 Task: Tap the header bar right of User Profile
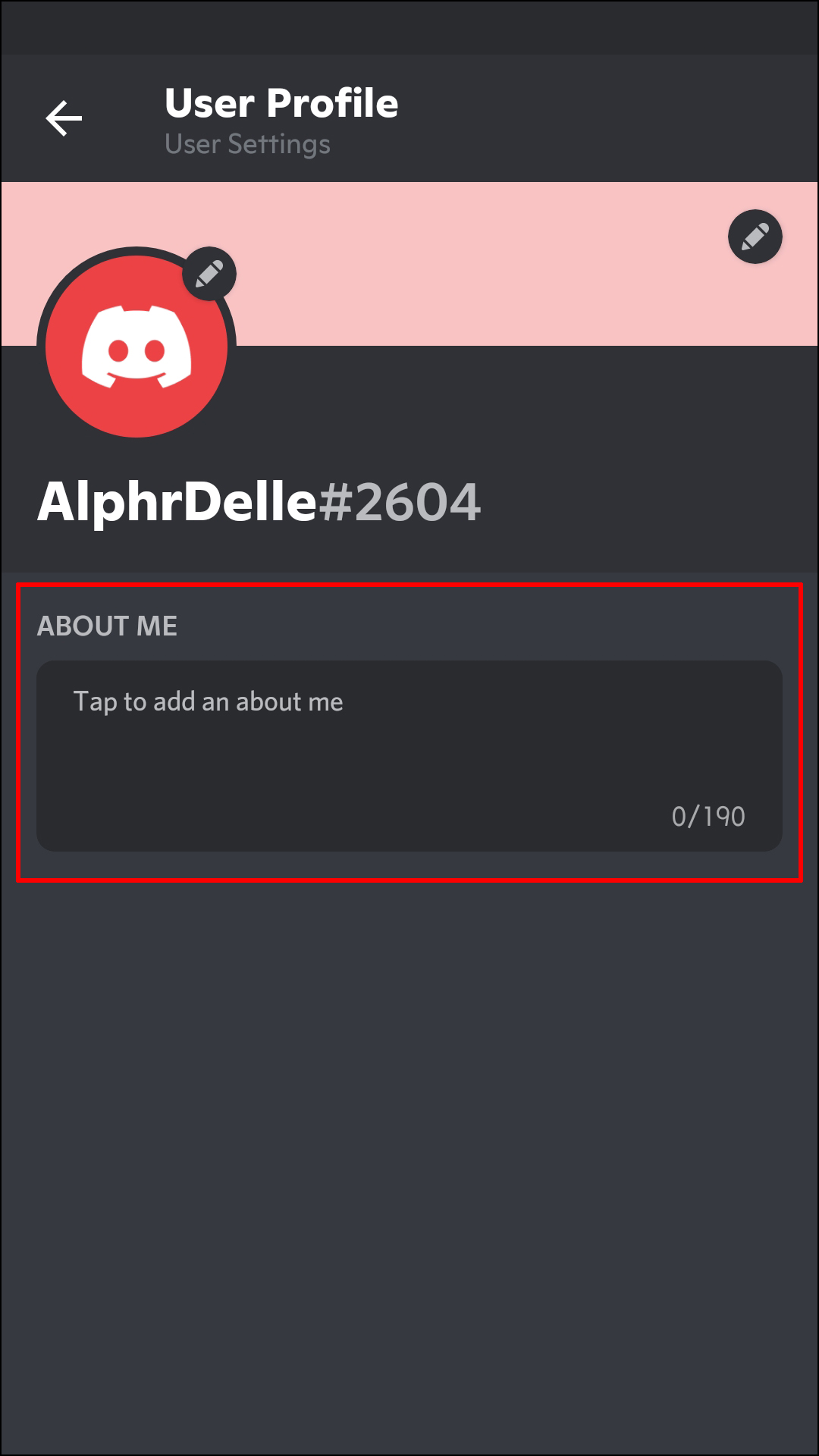coord(607,118)
